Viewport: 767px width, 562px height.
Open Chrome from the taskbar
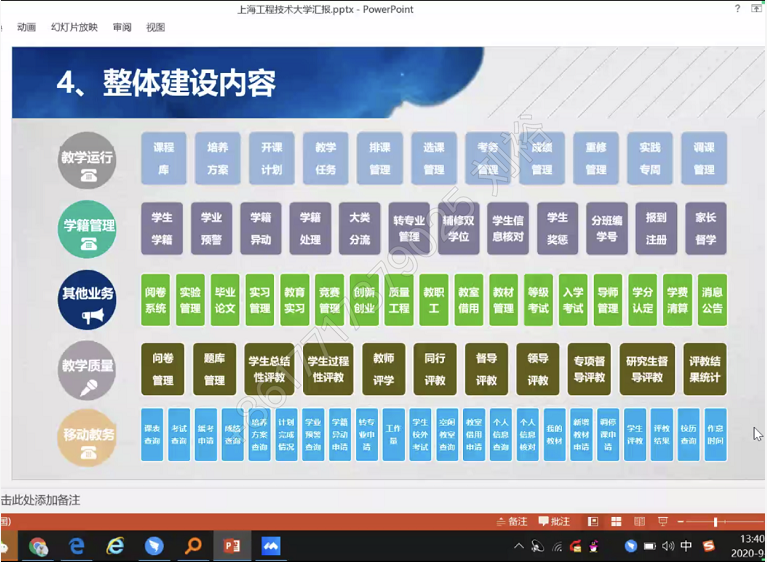(38, 546)
